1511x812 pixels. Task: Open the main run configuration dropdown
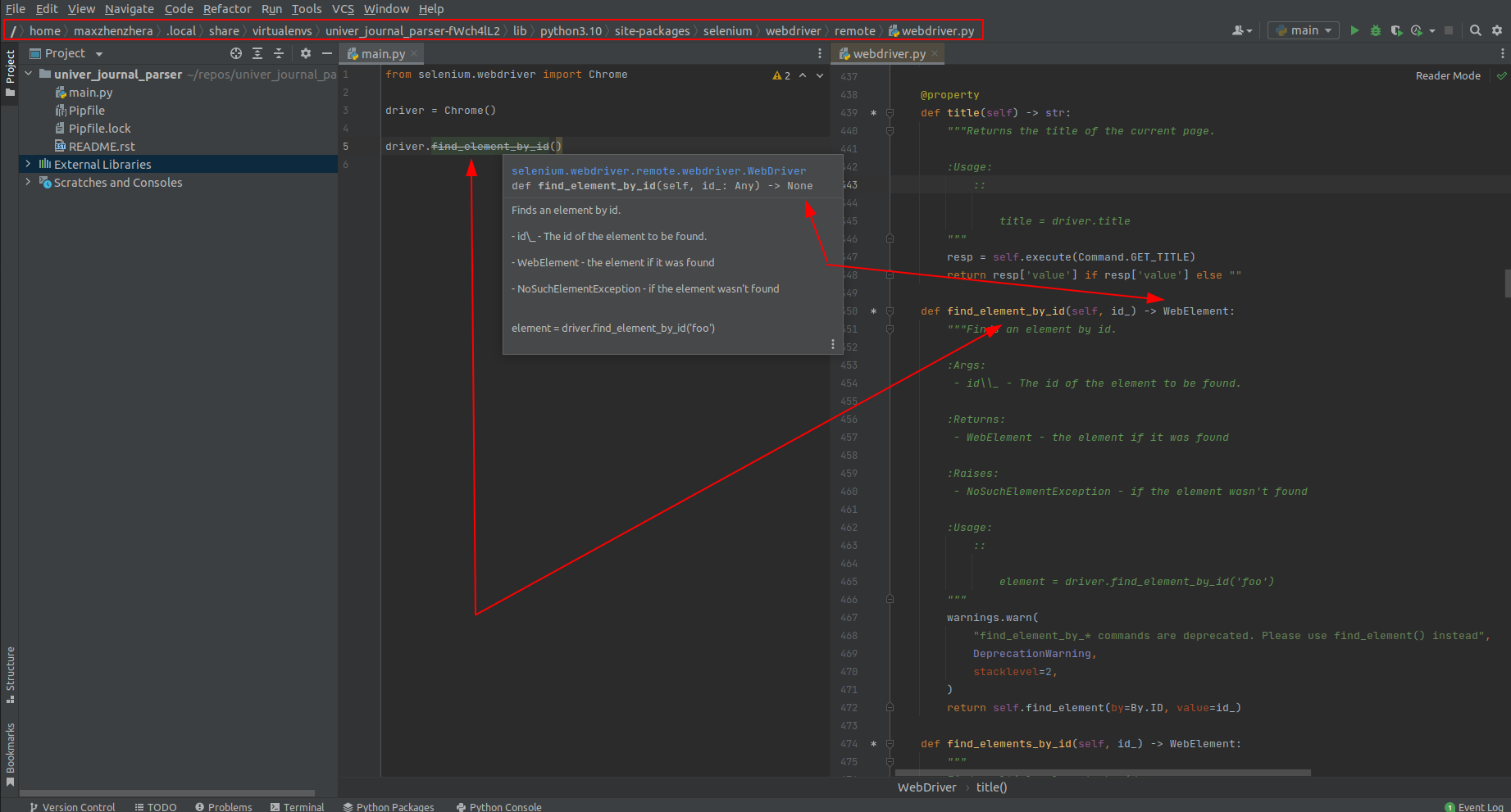point(1304,30)
